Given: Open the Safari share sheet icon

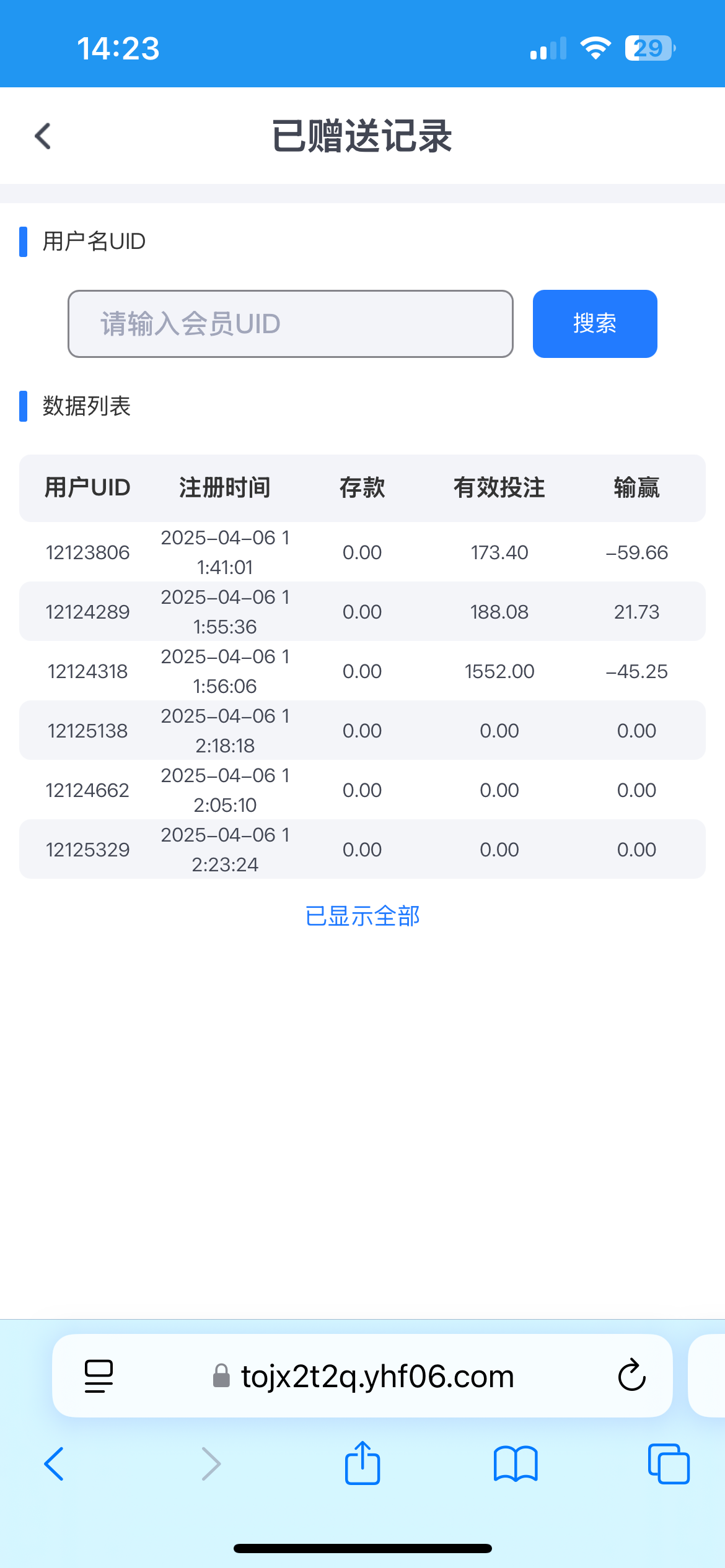Looking at the screenshot, I should (362, 1464).
